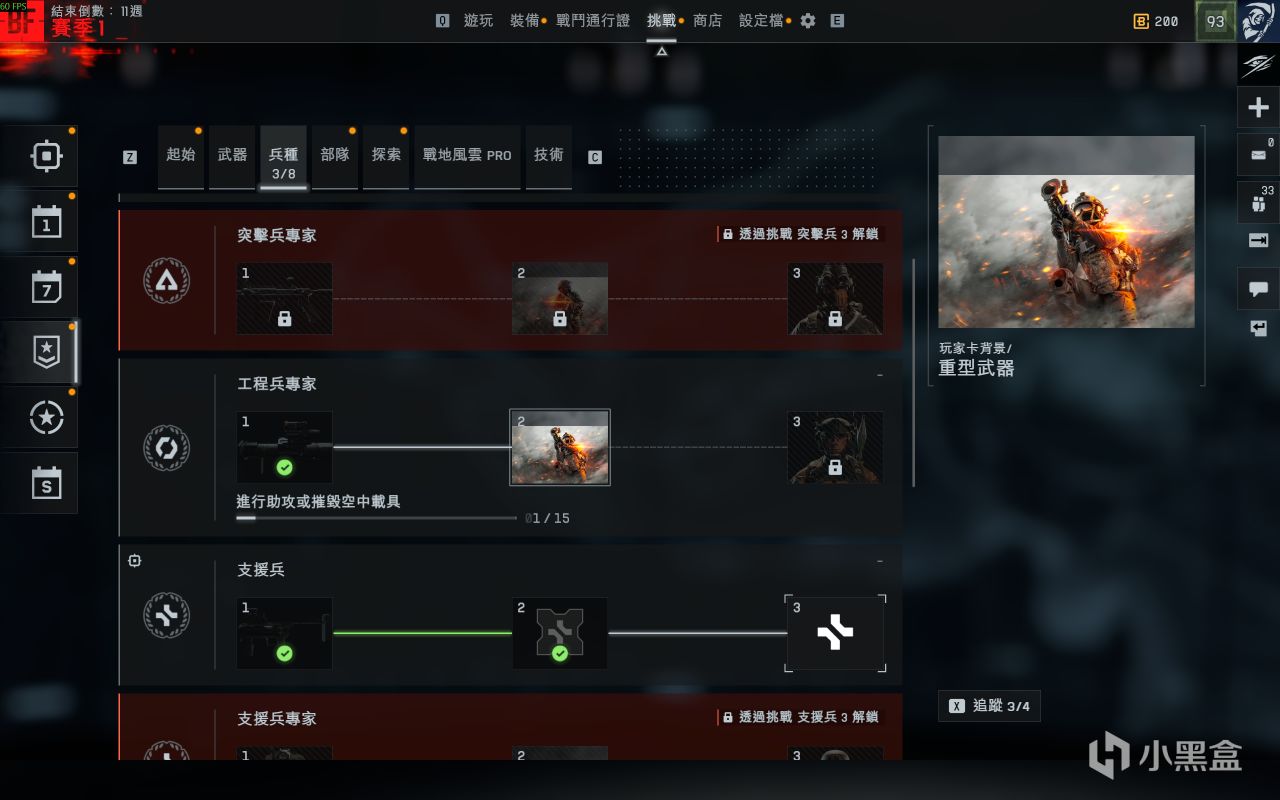Image resolution: width=1280 pixels, height=800 pixels.
Task: Toggle the 追蹤 3/4 tracking button
Action: [x=989, y=706]
